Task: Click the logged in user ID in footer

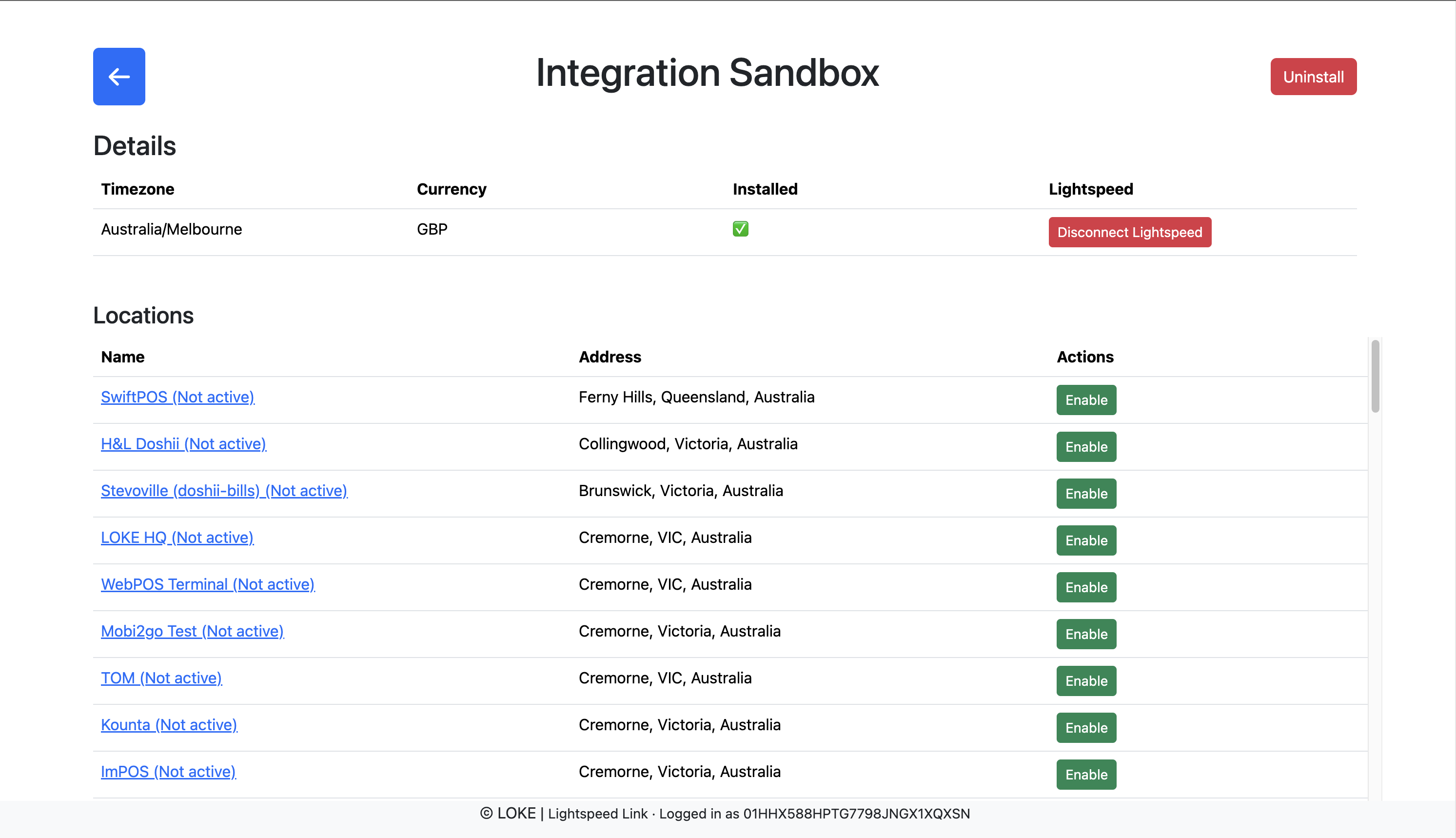Action: 857,814
